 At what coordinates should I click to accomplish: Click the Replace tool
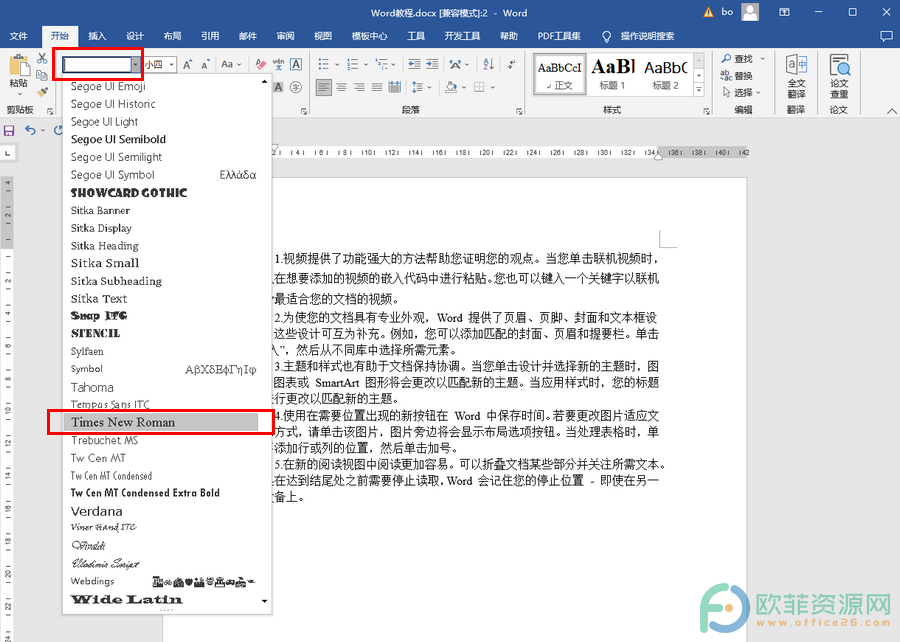[737, 75]
